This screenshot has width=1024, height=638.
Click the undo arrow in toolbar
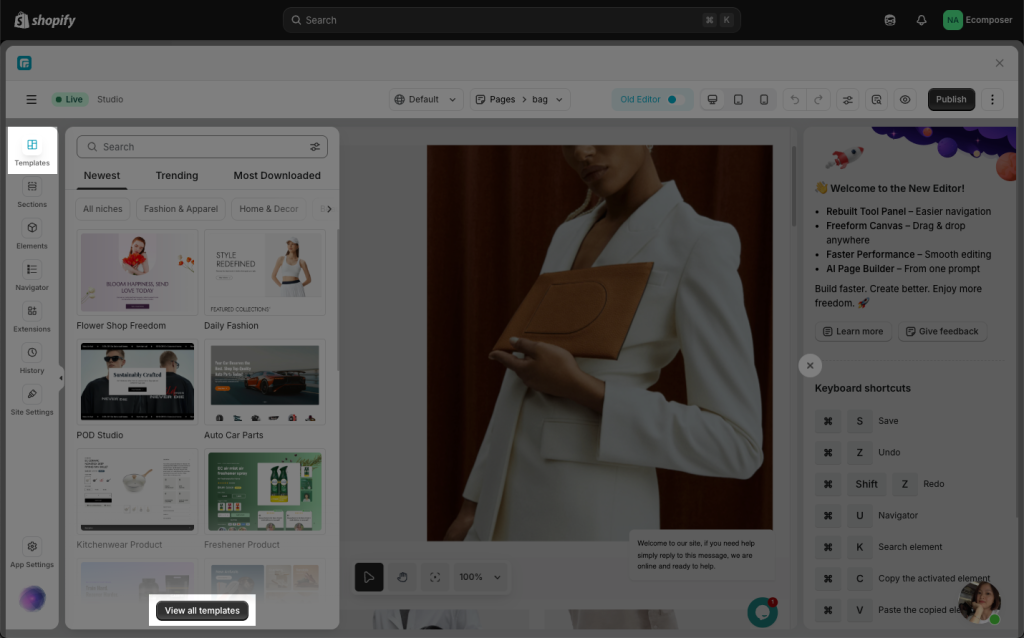tap(794, 100)
